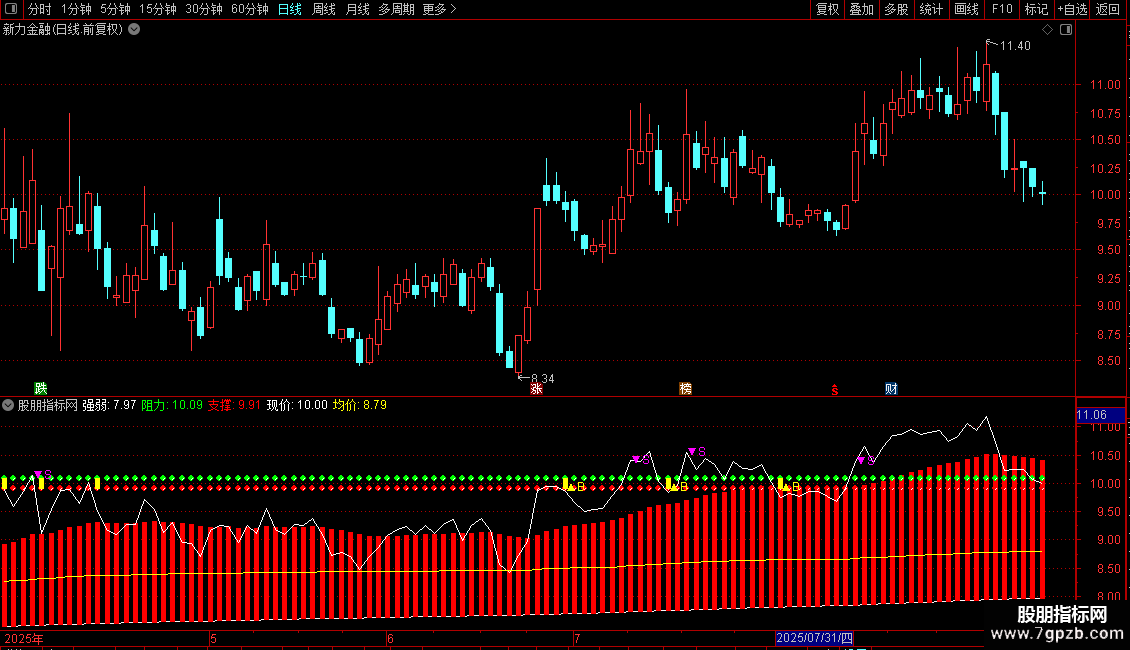The height and width of the screenshot is (650, 1130).
Task: Switch to 60分钟 period
Action: point(249,9)
